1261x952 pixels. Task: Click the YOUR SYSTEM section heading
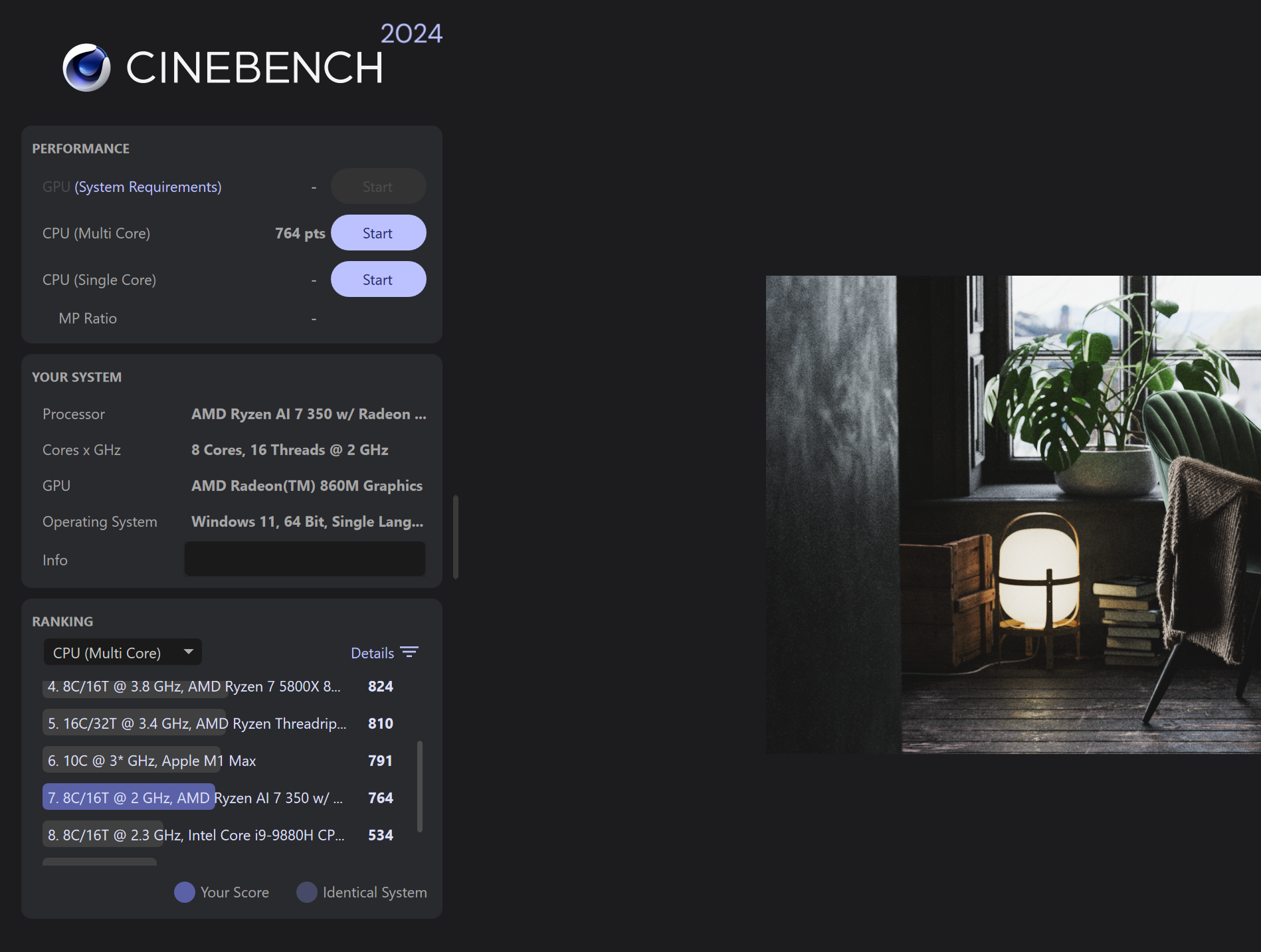pyautogui.click(x=77, y=377)
